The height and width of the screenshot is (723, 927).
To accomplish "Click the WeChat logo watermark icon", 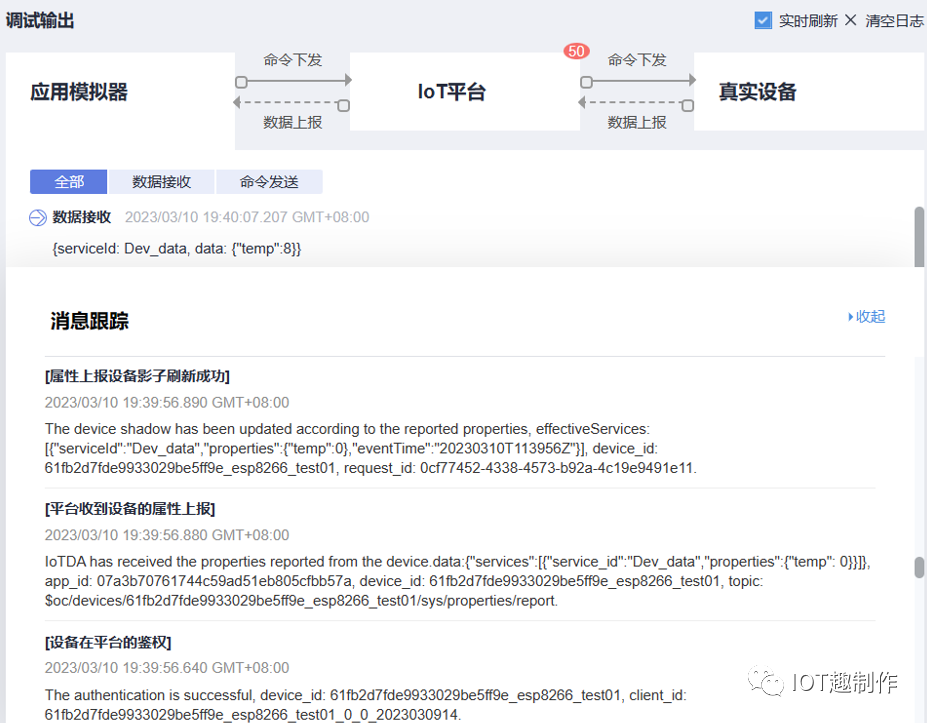I will click(770, 683).
